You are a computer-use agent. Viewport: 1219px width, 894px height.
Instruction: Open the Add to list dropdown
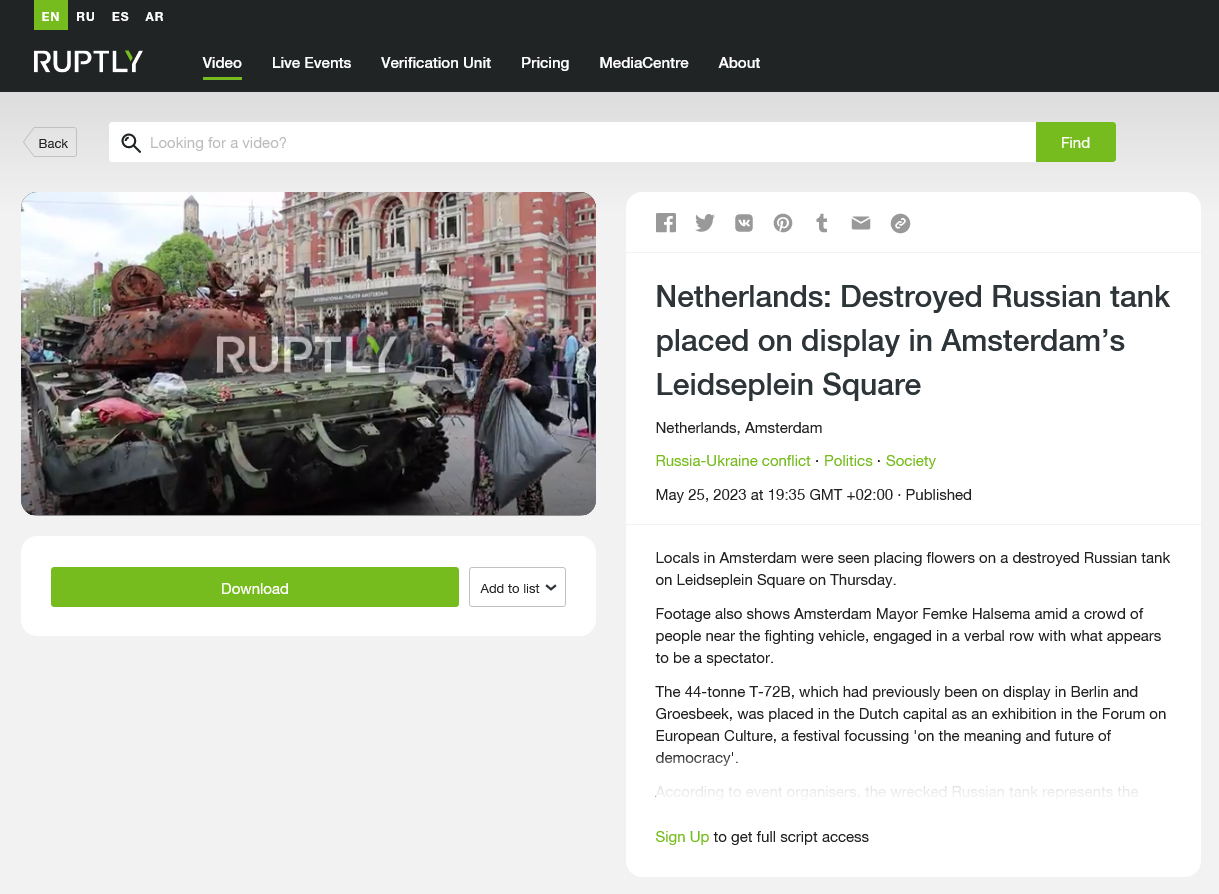[x=517, y=588]
